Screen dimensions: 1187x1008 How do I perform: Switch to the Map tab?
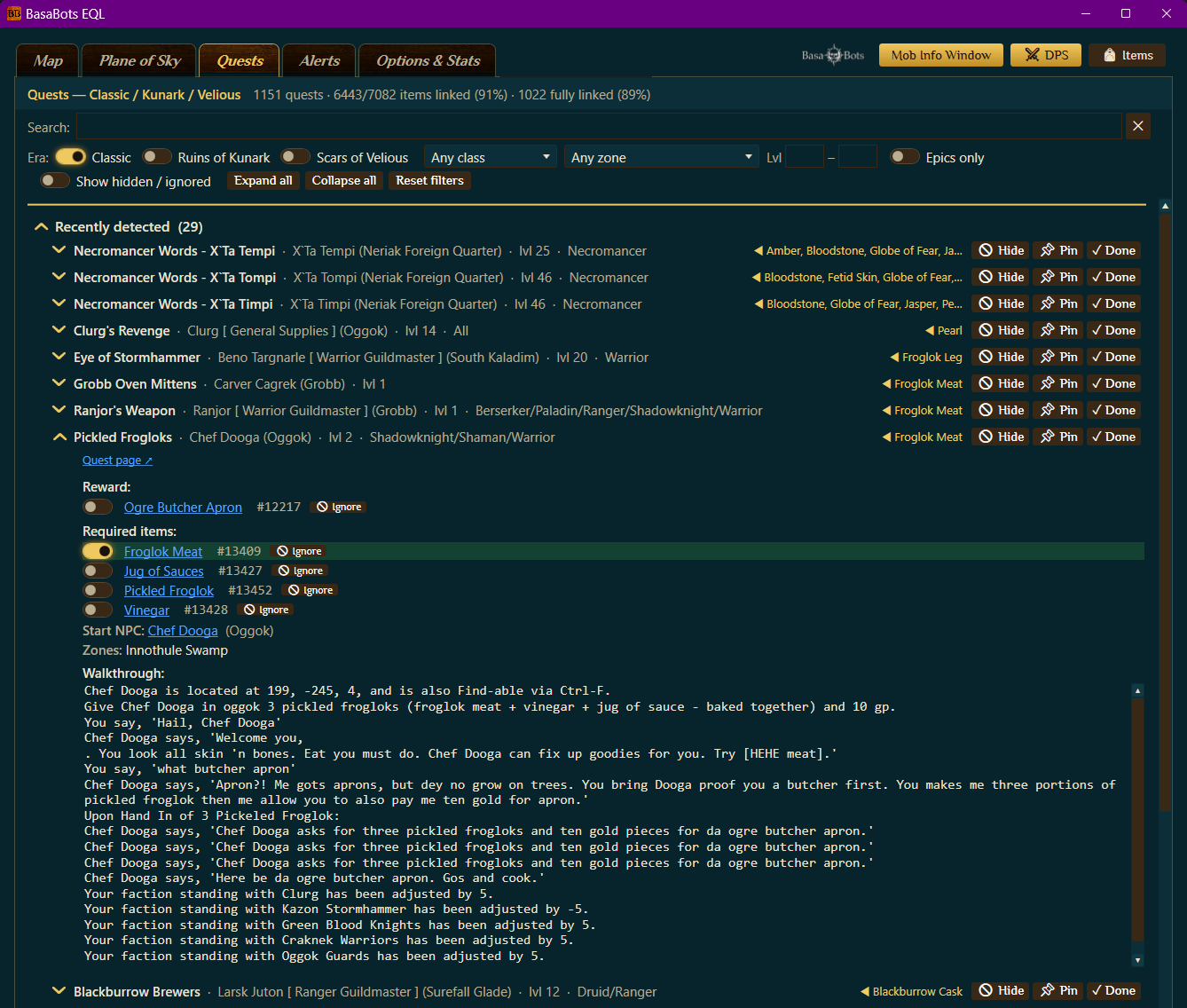[48, 60]
